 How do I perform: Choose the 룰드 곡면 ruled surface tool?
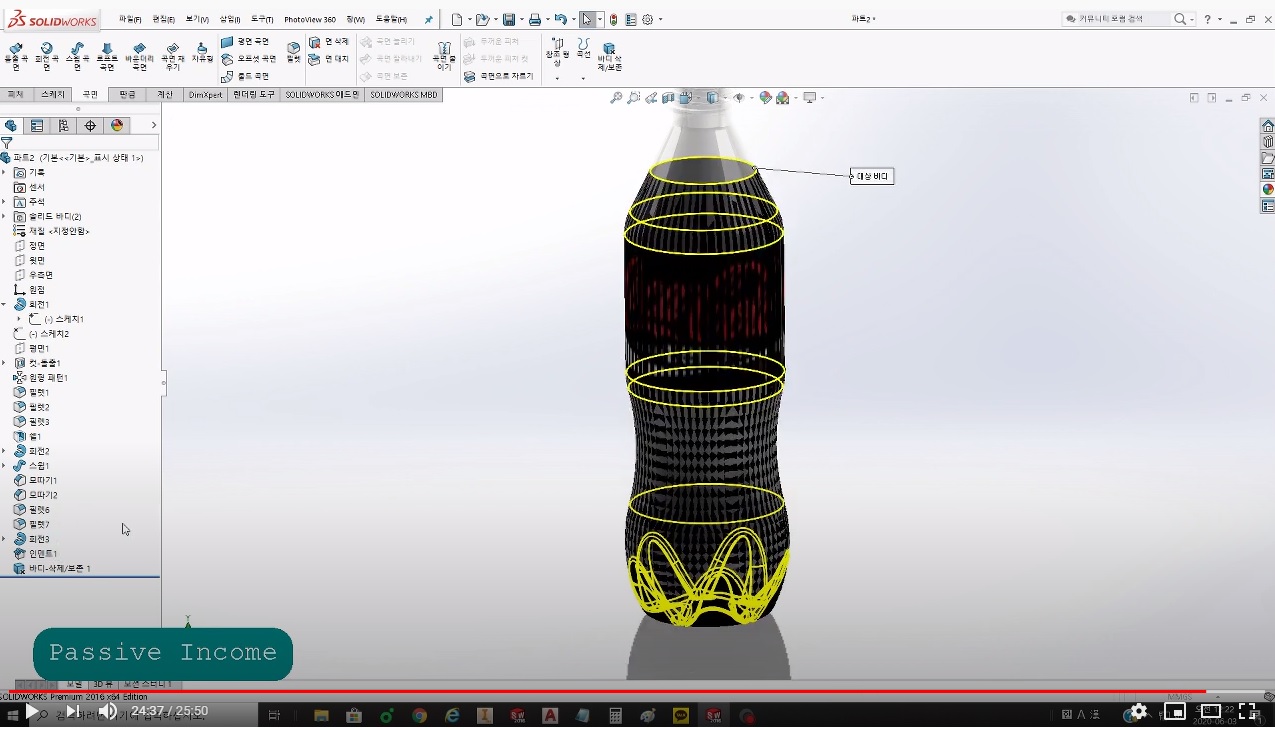(x=245, y=76)
